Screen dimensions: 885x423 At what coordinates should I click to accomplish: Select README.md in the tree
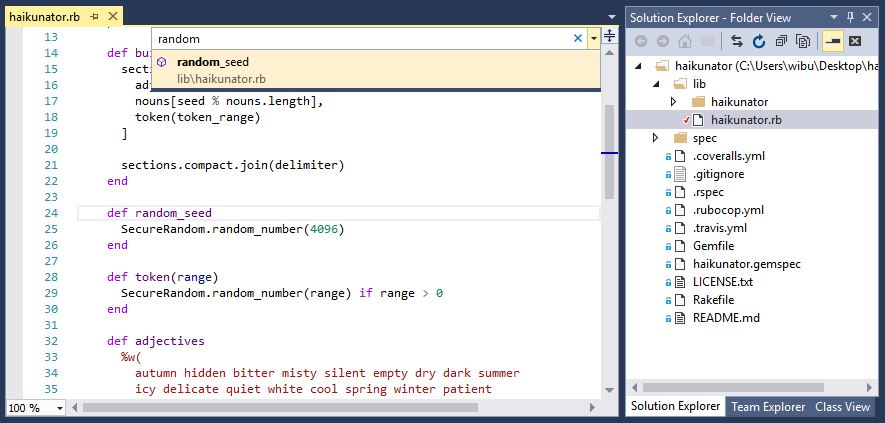click(x=726, y=318)
